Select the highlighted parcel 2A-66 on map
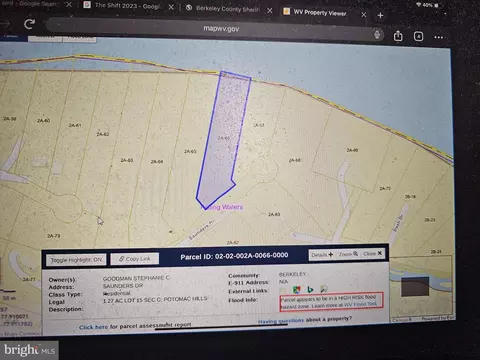Viewport: 480px width, 360px height. pyautogui.click(x=224, y=138)
